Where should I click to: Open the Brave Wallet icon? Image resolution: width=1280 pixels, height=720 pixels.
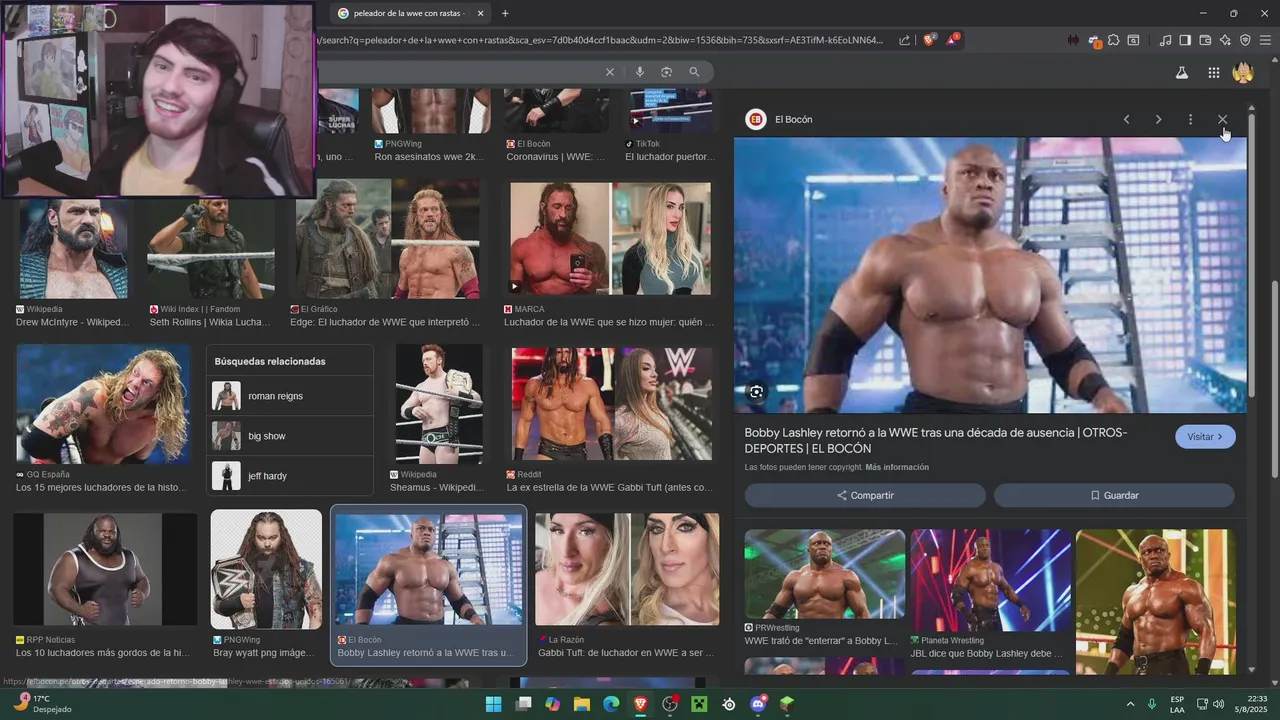point(1205,40)
